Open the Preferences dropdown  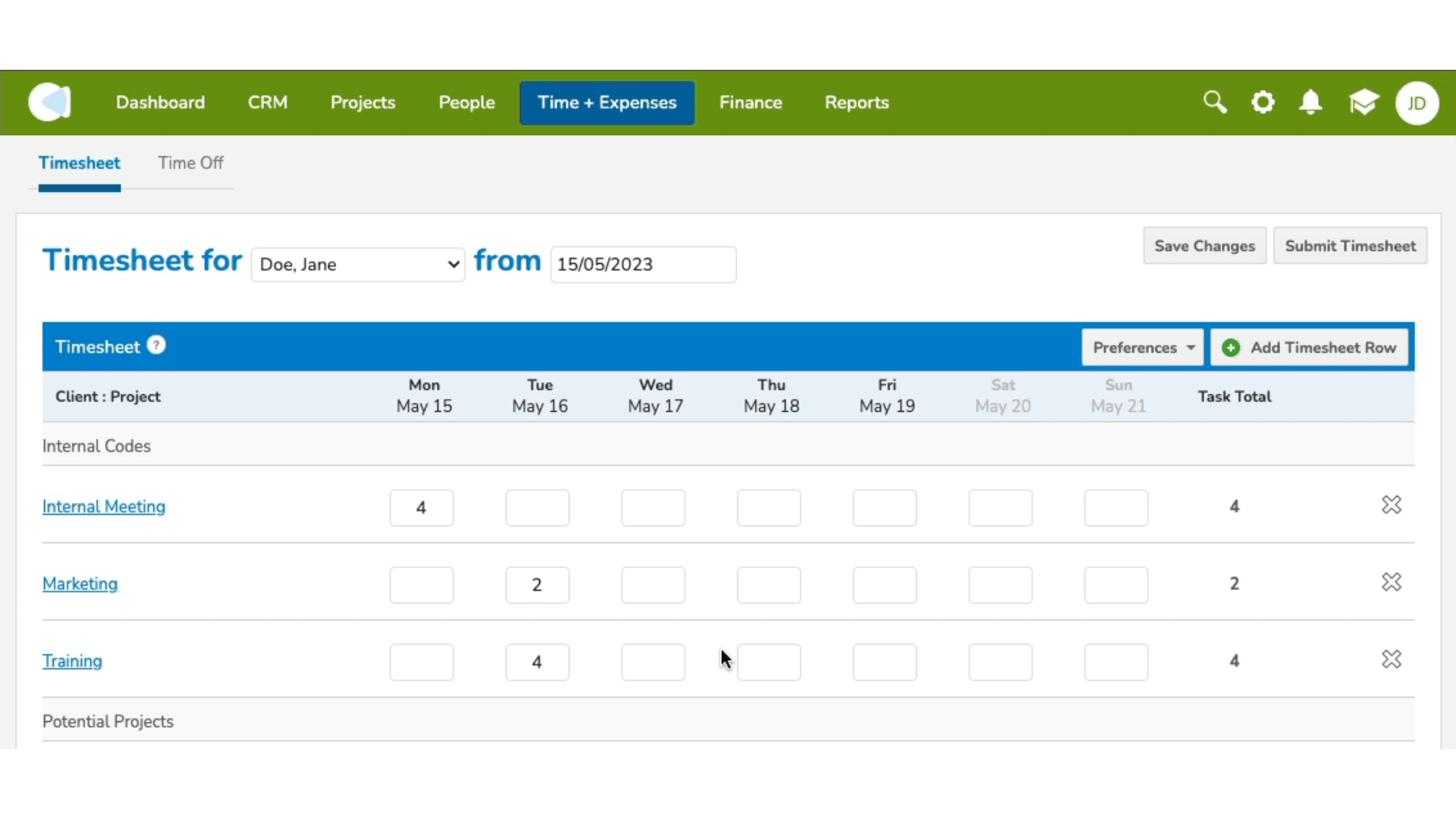tap(1143, 347)
